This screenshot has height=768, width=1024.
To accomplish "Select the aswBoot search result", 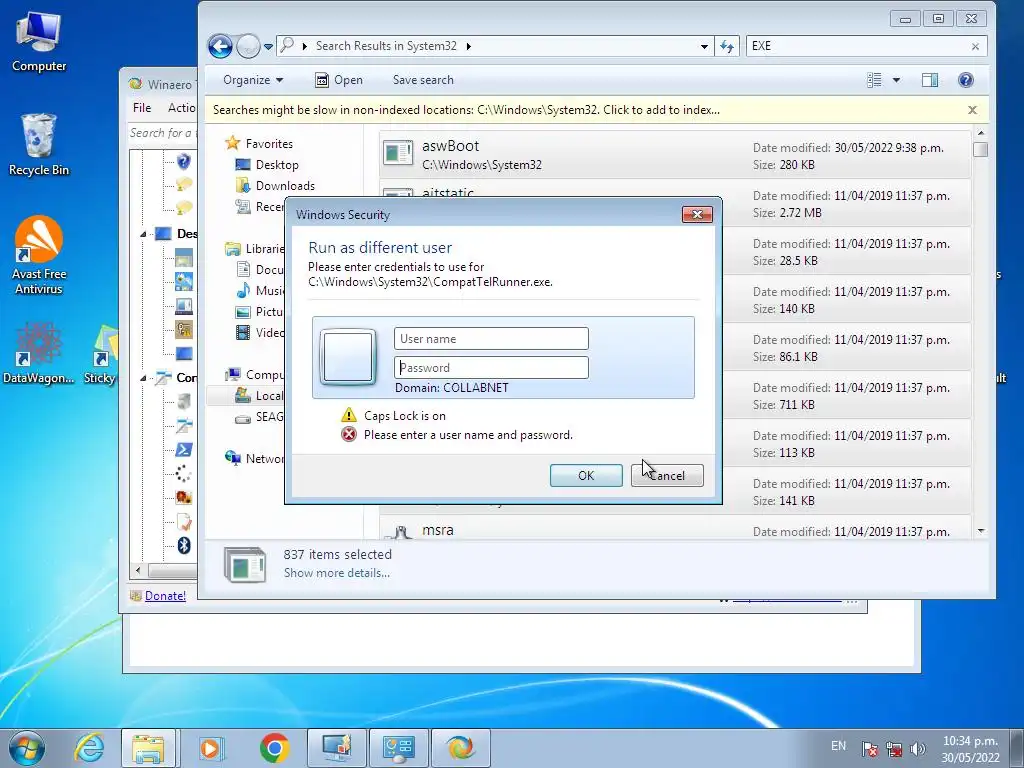I will 675,155.
